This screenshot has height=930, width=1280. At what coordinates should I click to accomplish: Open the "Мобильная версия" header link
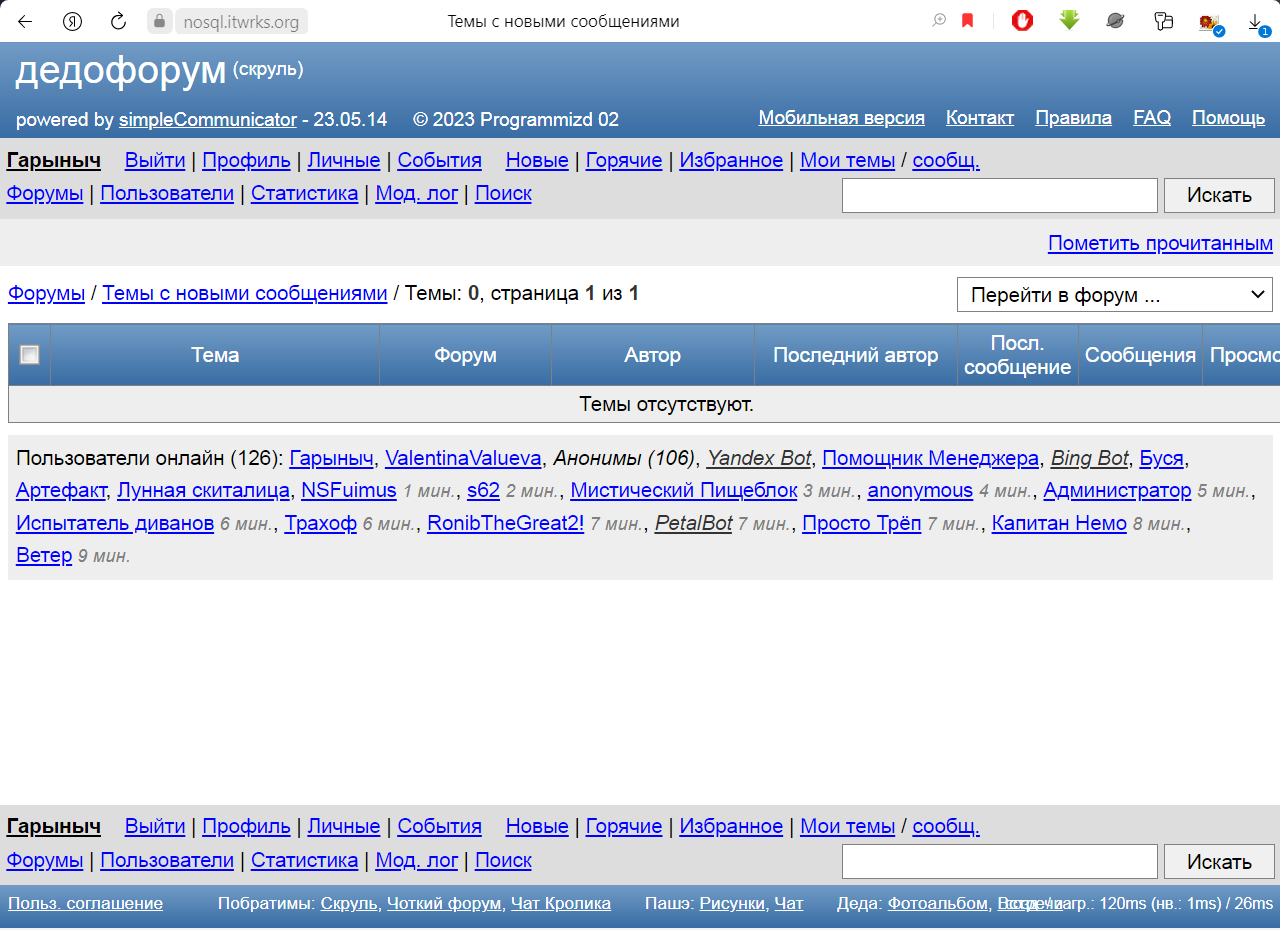pos(841,118)
